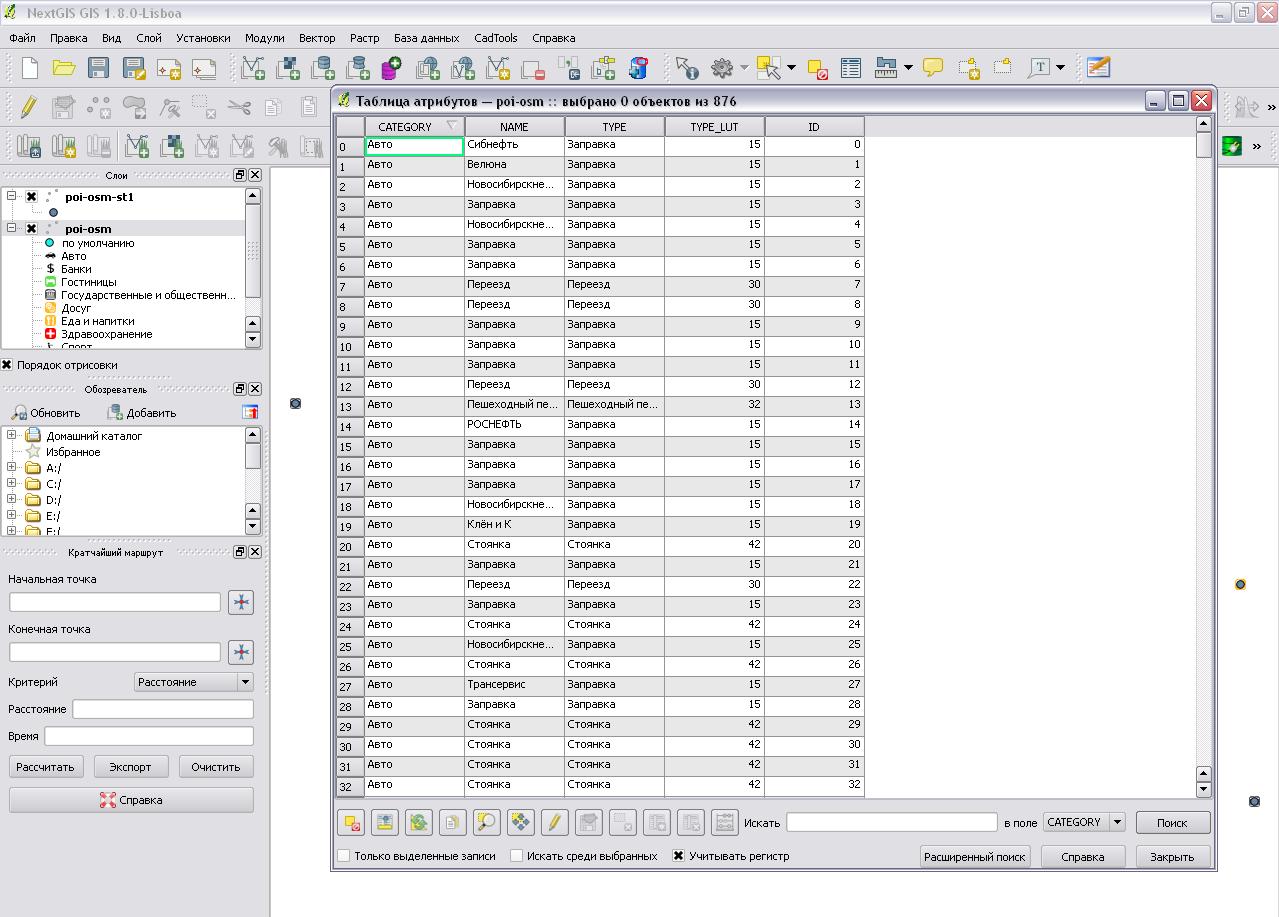Click the Save project toolbar icon
Viewport: 1279px width, 917px height.
pyautogui.click(x=98, y=68)
